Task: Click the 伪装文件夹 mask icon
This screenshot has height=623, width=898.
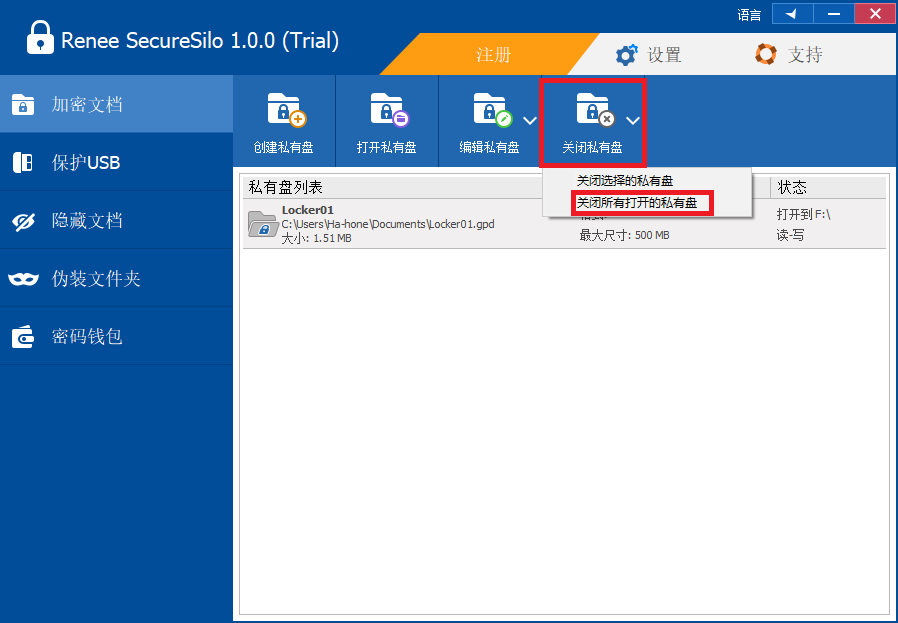Action: point(23,279)
